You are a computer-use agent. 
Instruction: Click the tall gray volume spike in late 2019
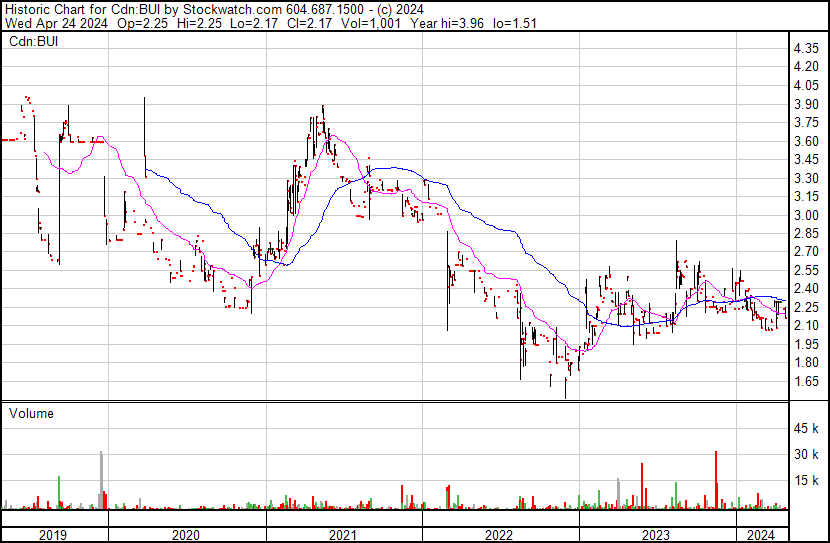(101, 480)
